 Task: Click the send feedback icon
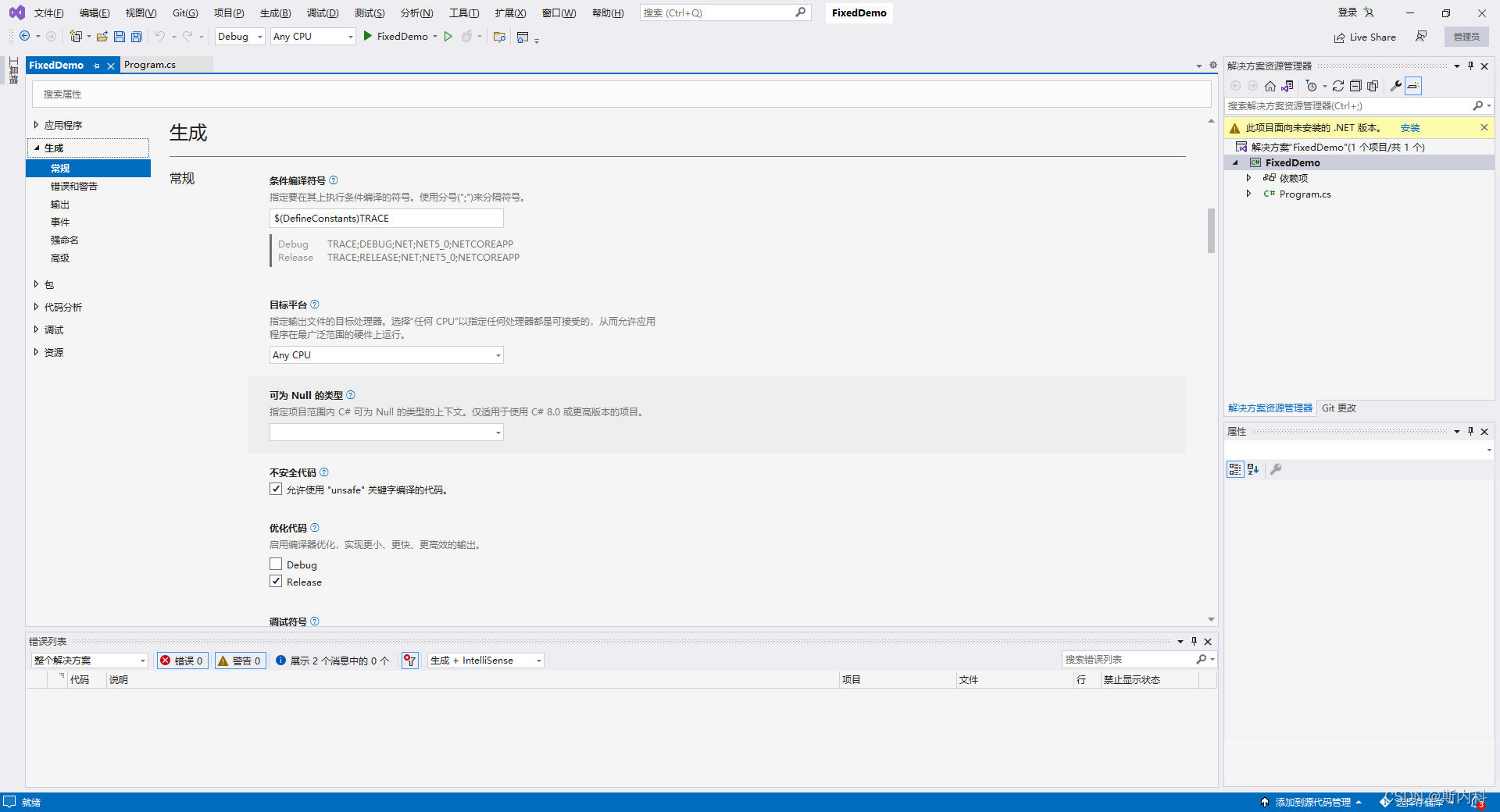1421,36
